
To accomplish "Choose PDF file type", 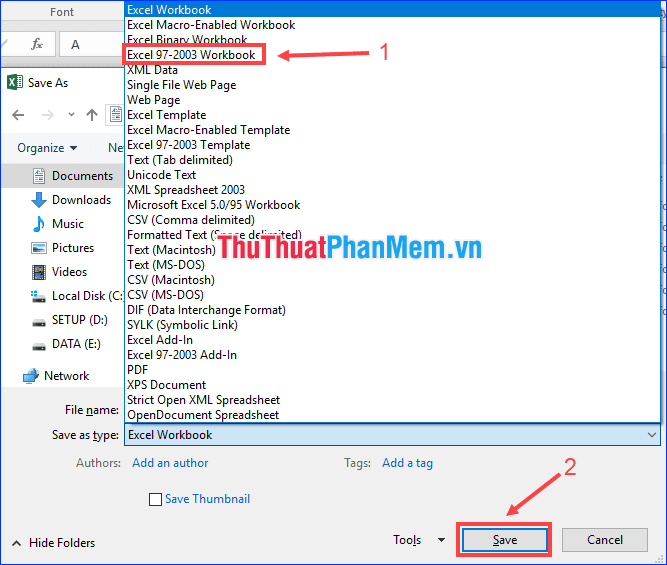I will point(392,370).
